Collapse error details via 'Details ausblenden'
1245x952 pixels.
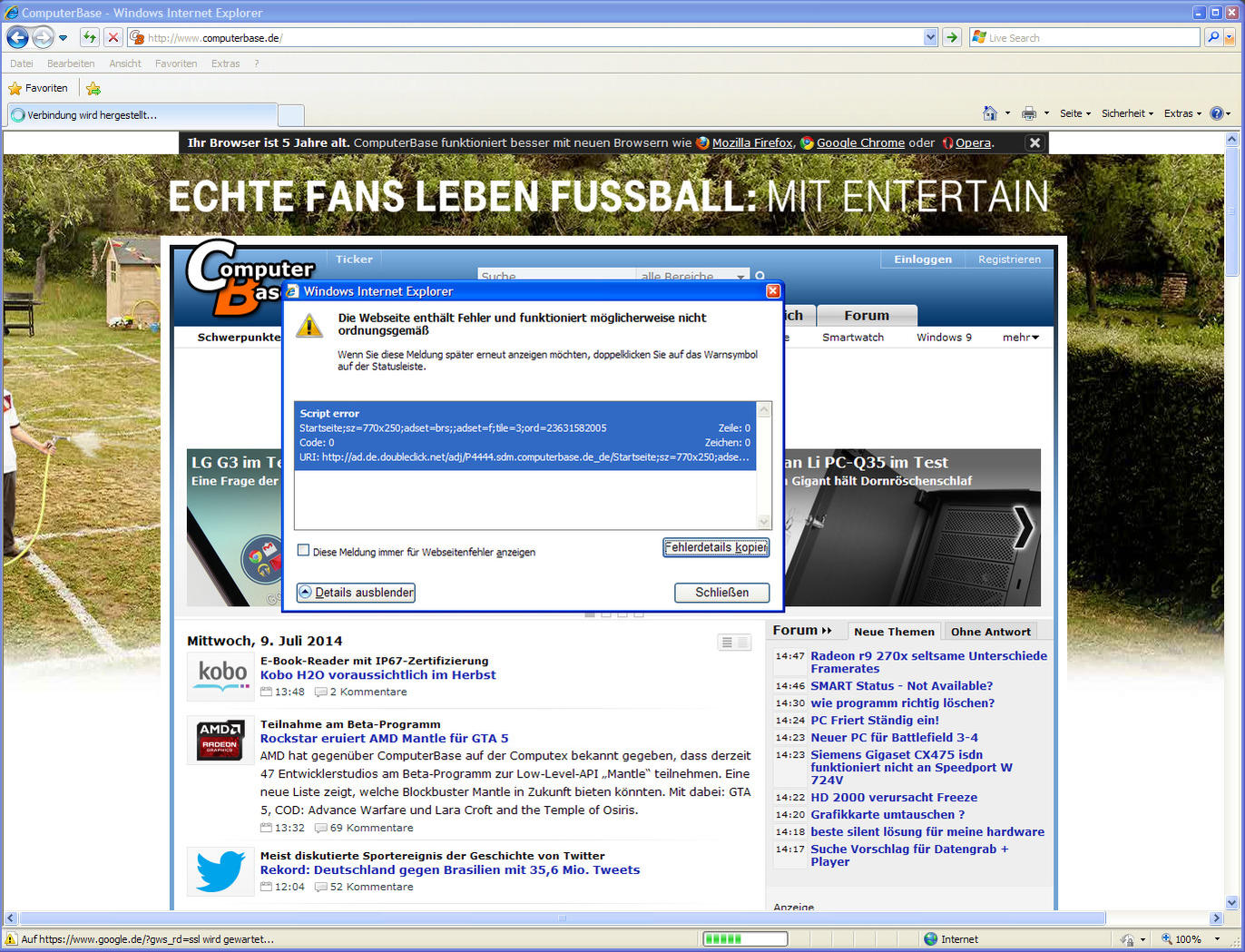(356, 593)
